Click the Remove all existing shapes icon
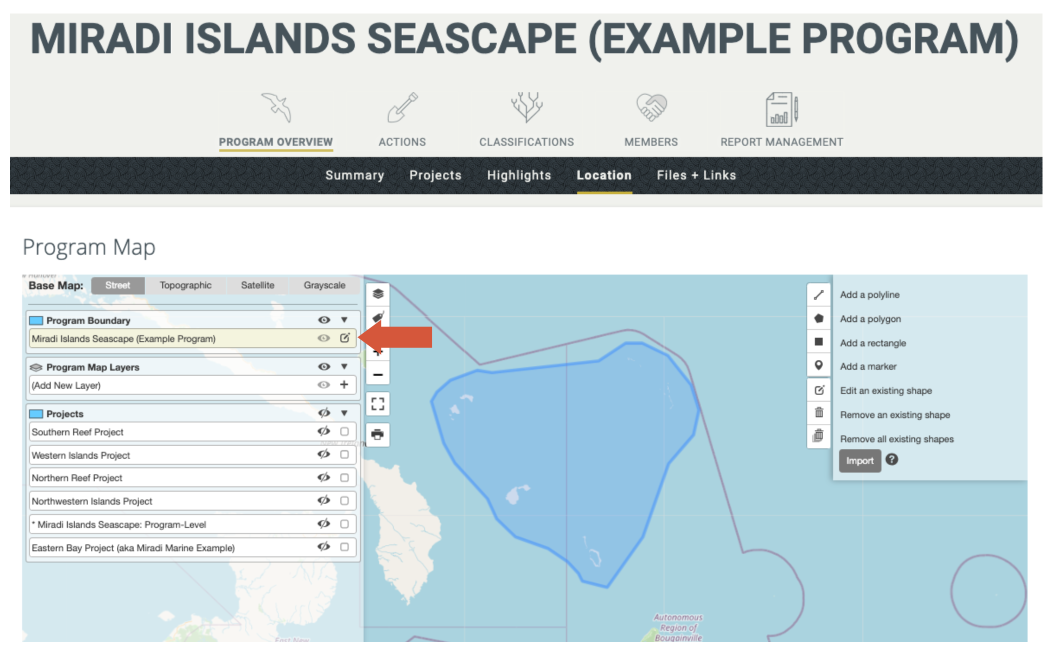 coord(820,438)
